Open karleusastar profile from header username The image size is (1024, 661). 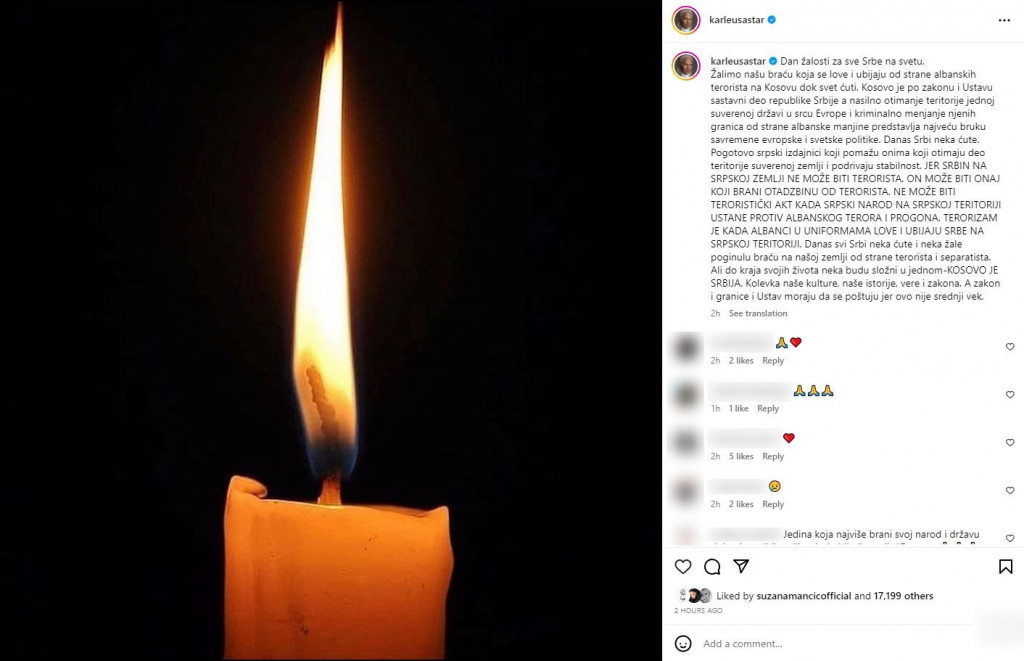pos(736,20)
